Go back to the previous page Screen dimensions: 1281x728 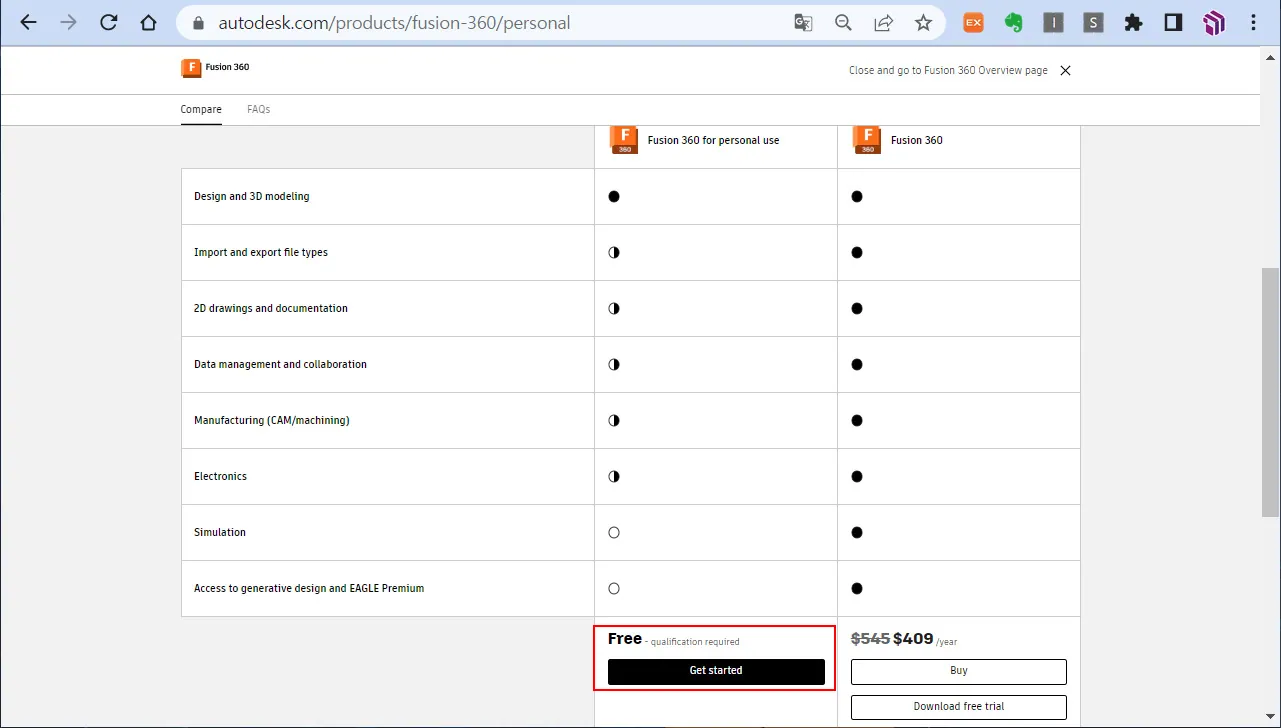(28, 22)
